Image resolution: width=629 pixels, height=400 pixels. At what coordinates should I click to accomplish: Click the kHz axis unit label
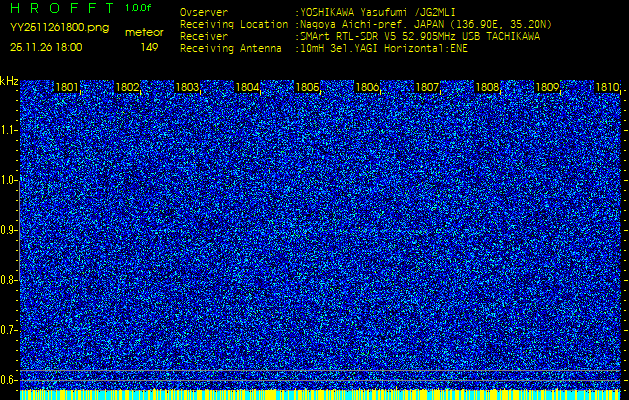point(9,81)
